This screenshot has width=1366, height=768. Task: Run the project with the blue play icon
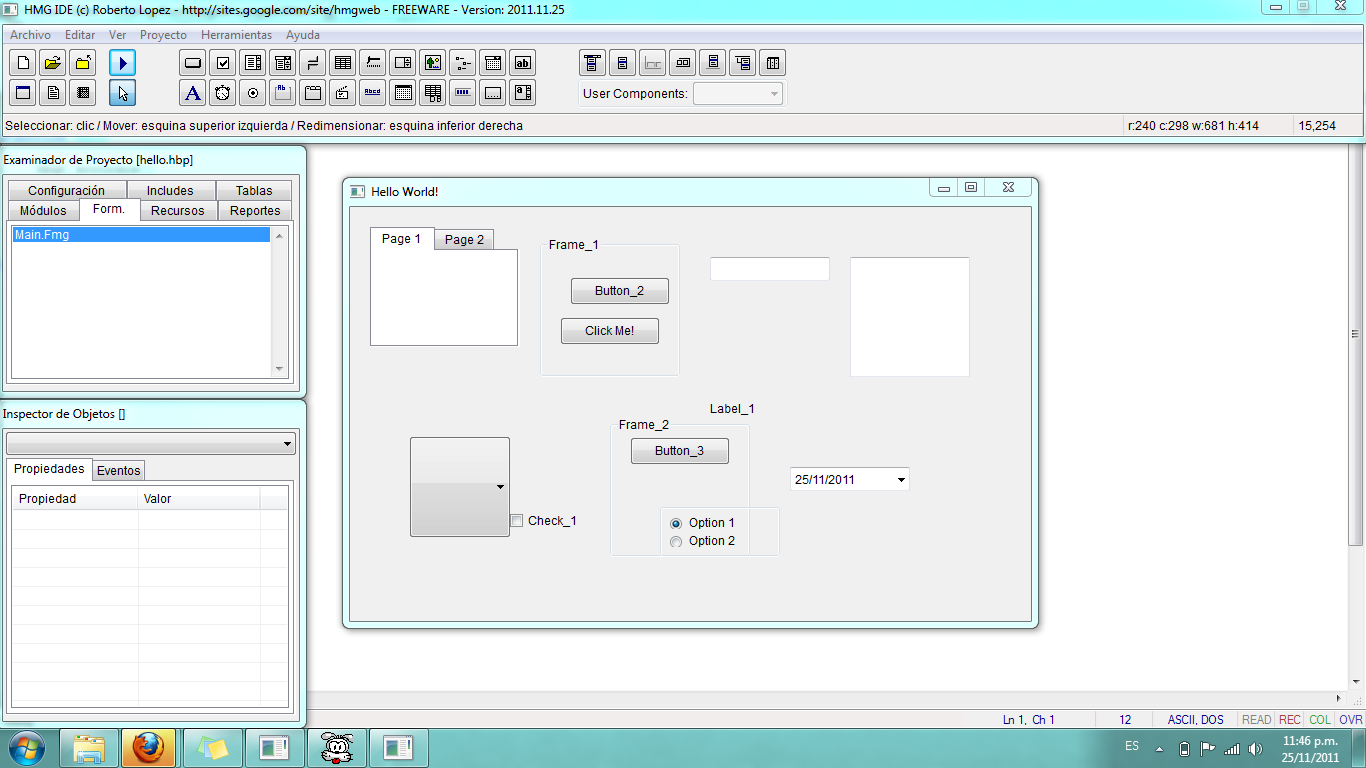point(123,62)
